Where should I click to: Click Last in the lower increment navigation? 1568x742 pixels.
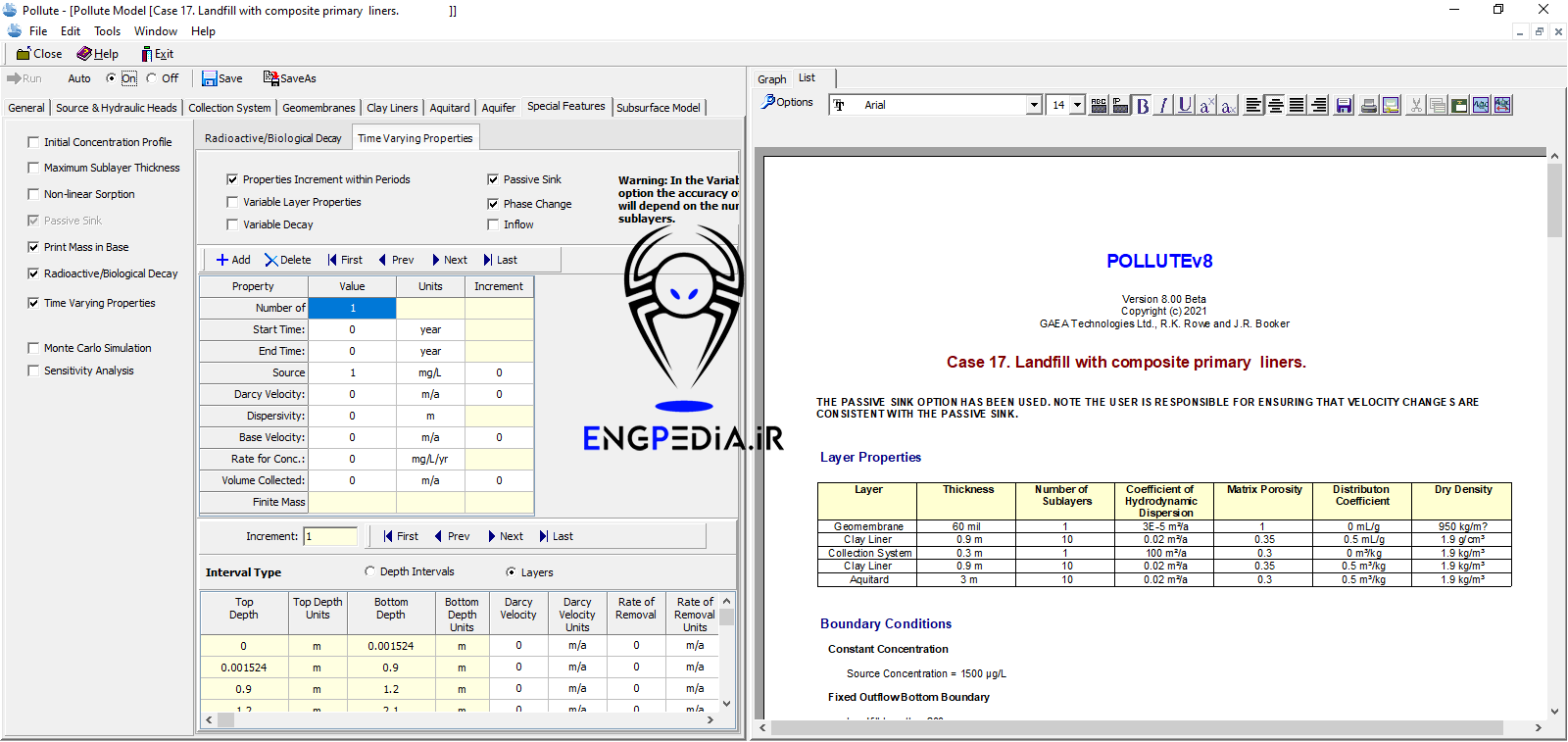point(556,536)
